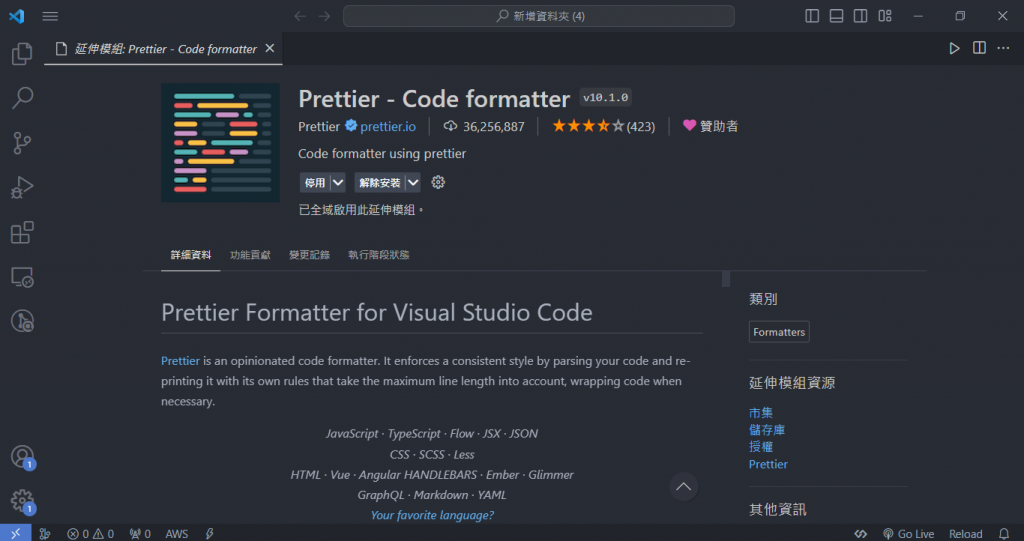Open the Explorer view in activity bar
1024x541 pixels.
[22, 54]
